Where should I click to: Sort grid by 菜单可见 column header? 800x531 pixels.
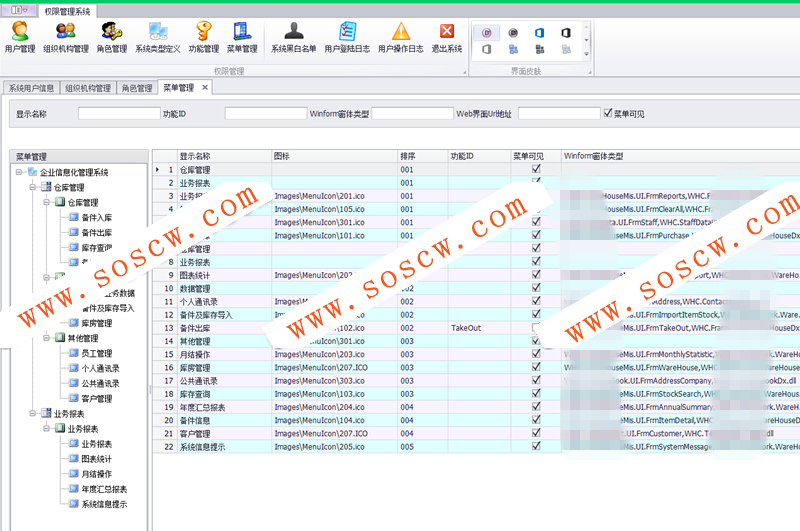coord(536,156)
